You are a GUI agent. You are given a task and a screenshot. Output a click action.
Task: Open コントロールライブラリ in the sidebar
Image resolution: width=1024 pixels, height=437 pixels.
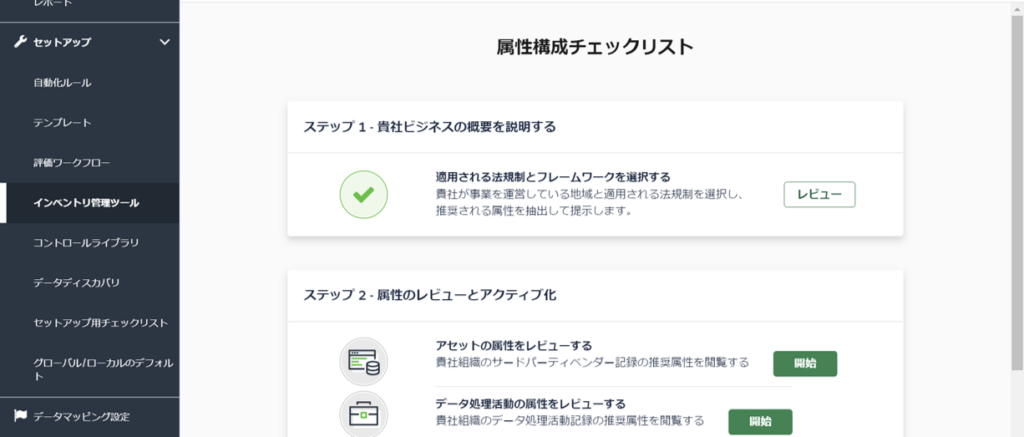(x=86, y=243)
